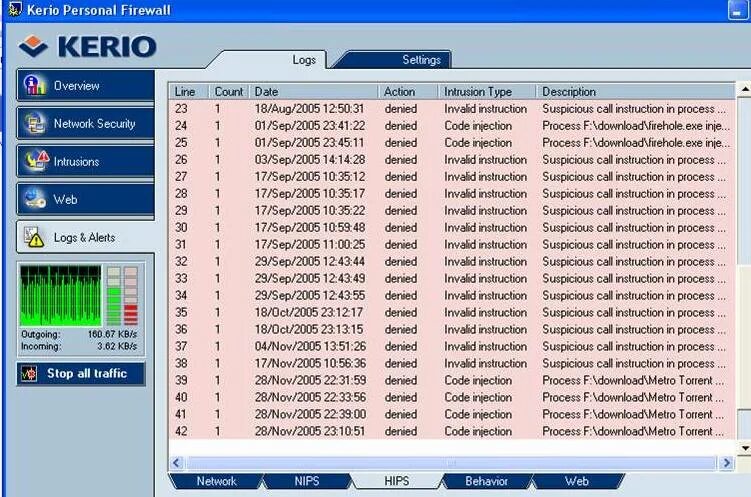This screenshot has height=497, width=751.
Task: Click the Kerio logo icon
Action: tap(33, 46)
